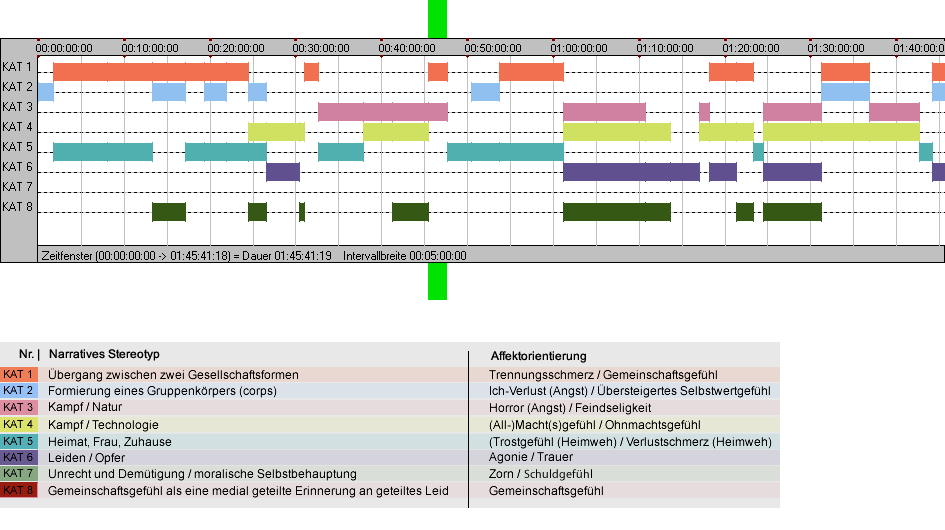Screen dimensions: 945x530
Task: Select the longest orange KAT 1 segment at the start
Action: (151, 72)
